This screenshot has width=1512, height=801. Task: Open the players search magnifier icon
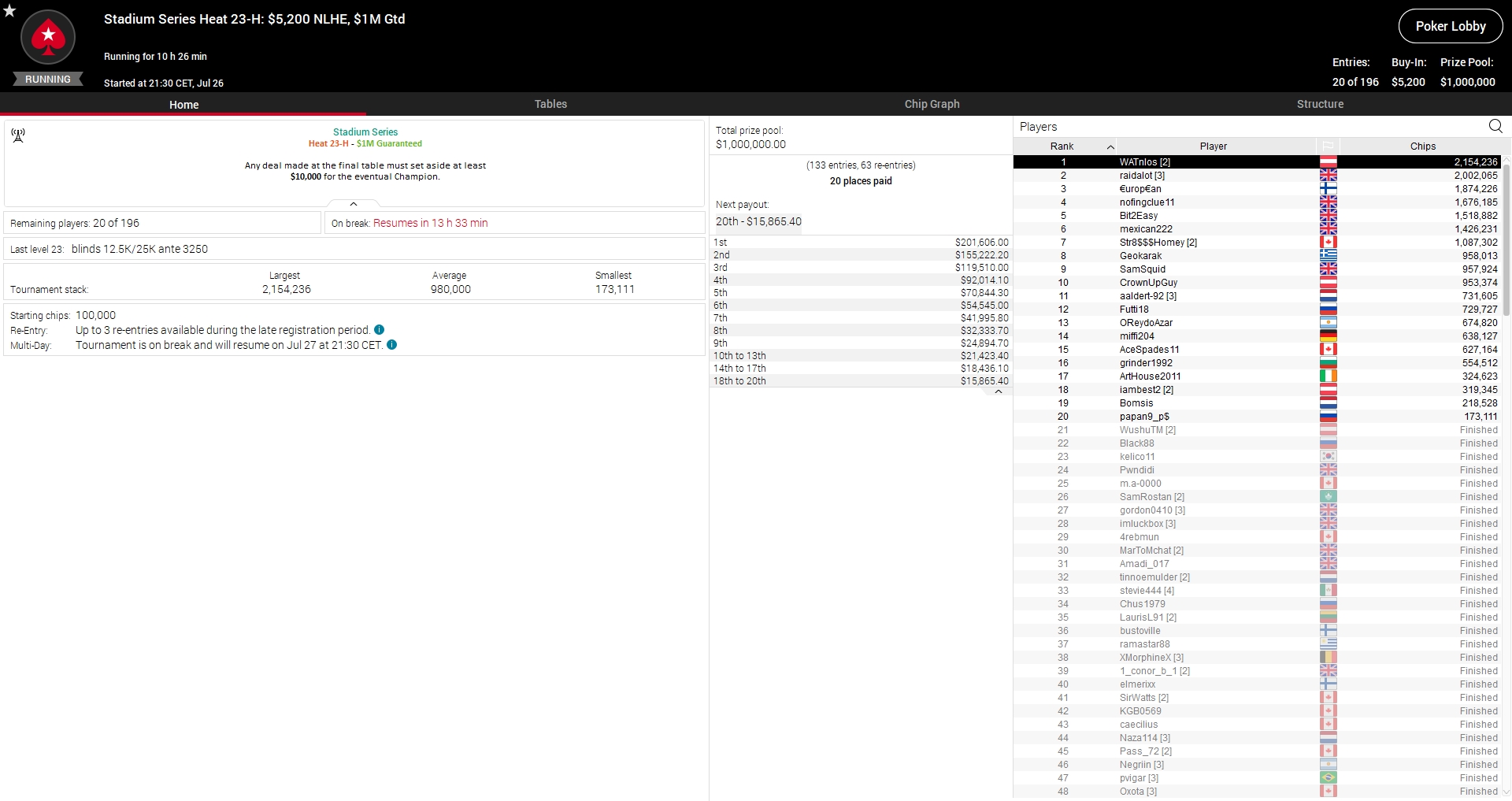(x=1495, y=126)
